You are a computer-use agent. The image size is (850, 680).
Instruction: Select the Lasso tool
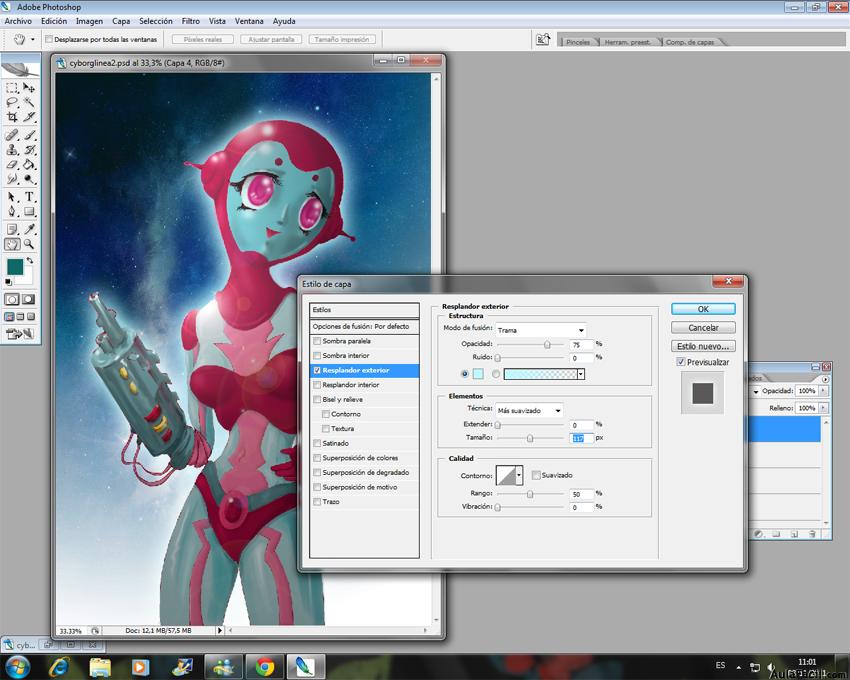(12, 102)
